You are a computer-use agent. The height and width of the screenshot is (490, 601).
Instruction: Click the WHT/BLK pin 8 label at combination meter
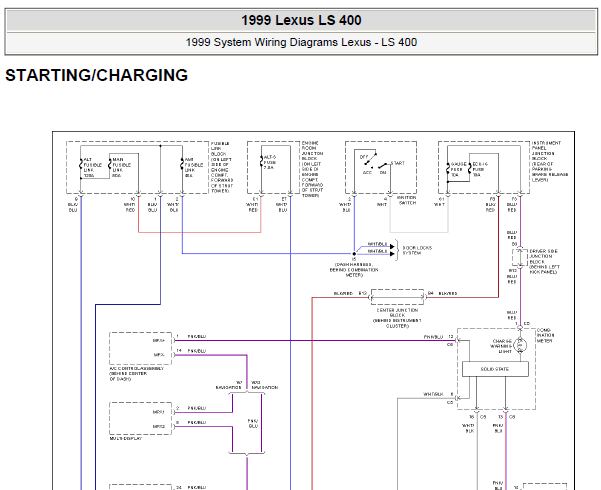438,394
